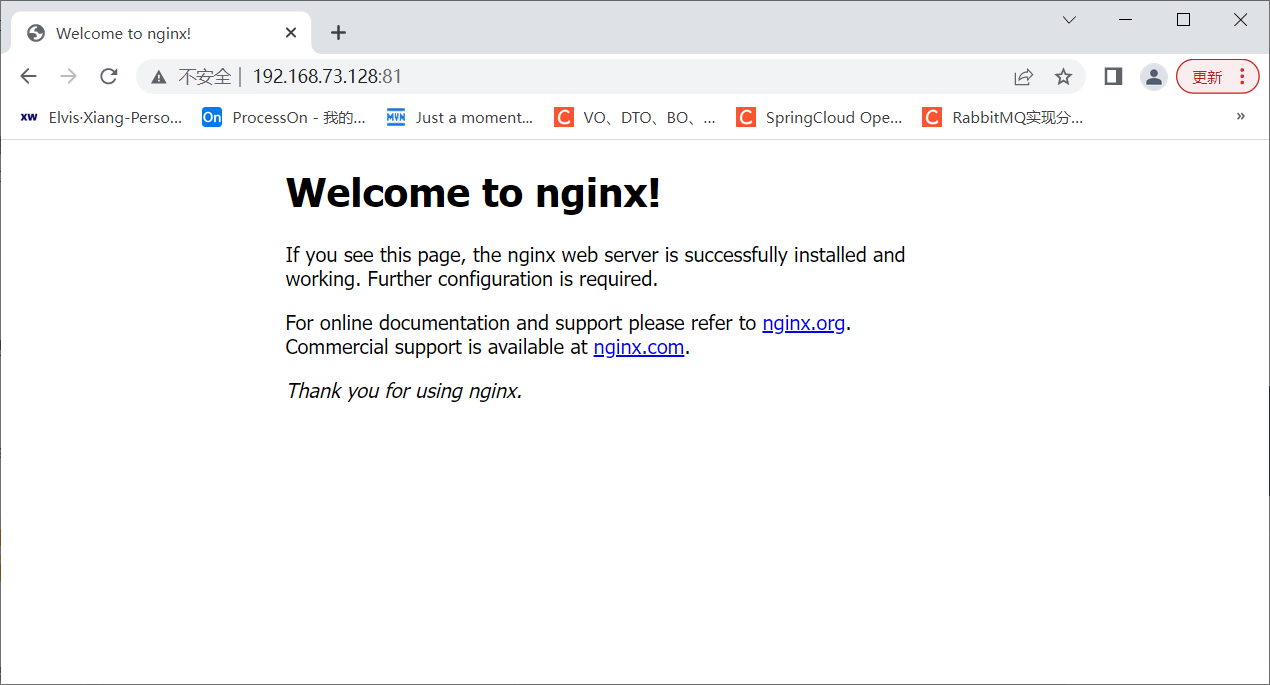Share this page via share icon
The image size is (1270, 685).
[1023, 77]
